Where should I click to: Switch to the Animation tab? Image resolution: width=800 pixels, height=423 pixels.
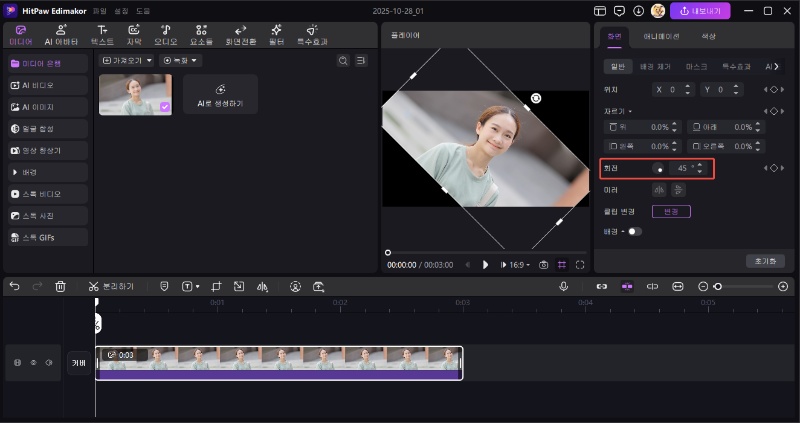661,36
